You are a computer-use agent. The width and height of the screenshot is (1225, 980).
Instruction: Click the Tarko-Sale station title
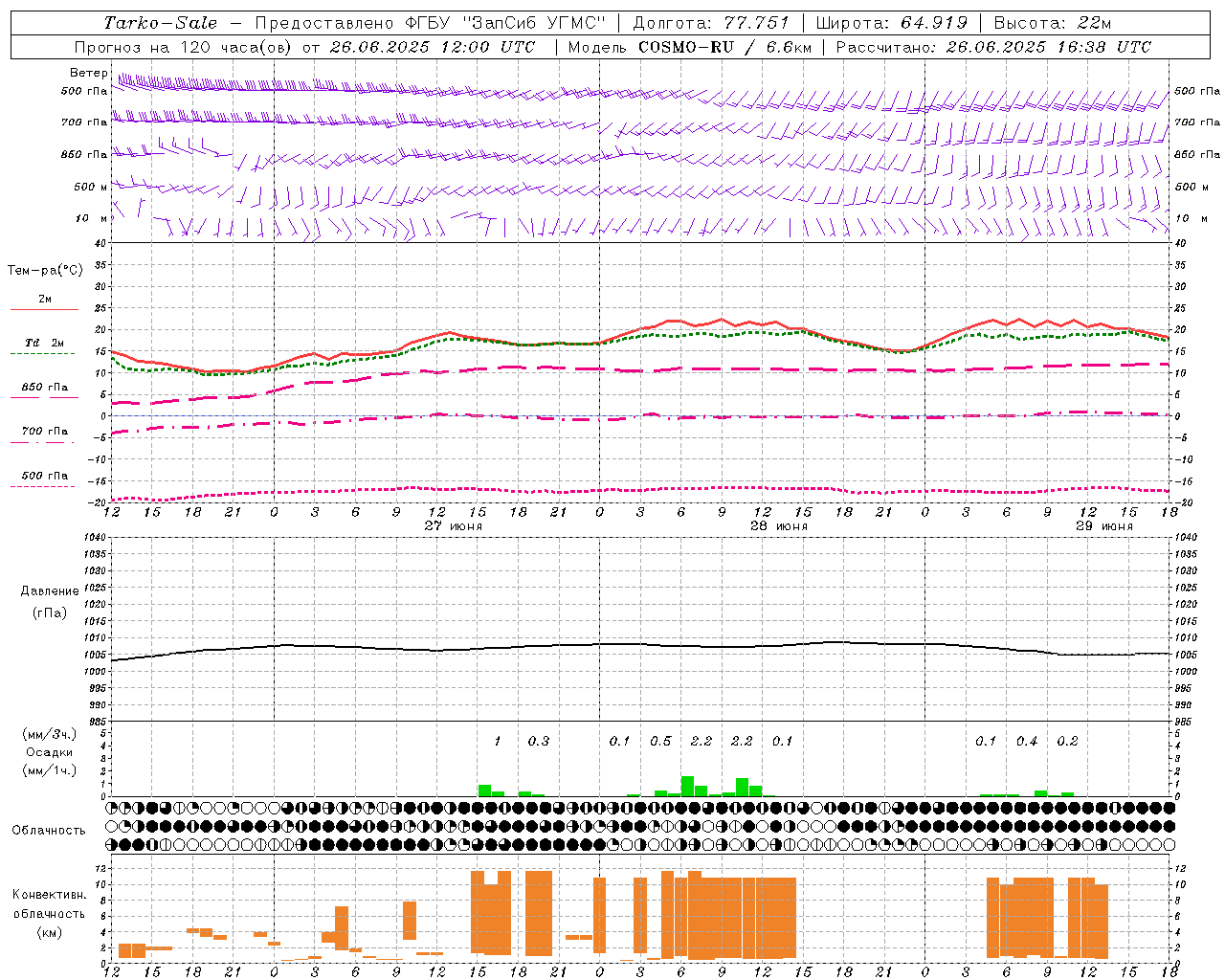(161, 23)
